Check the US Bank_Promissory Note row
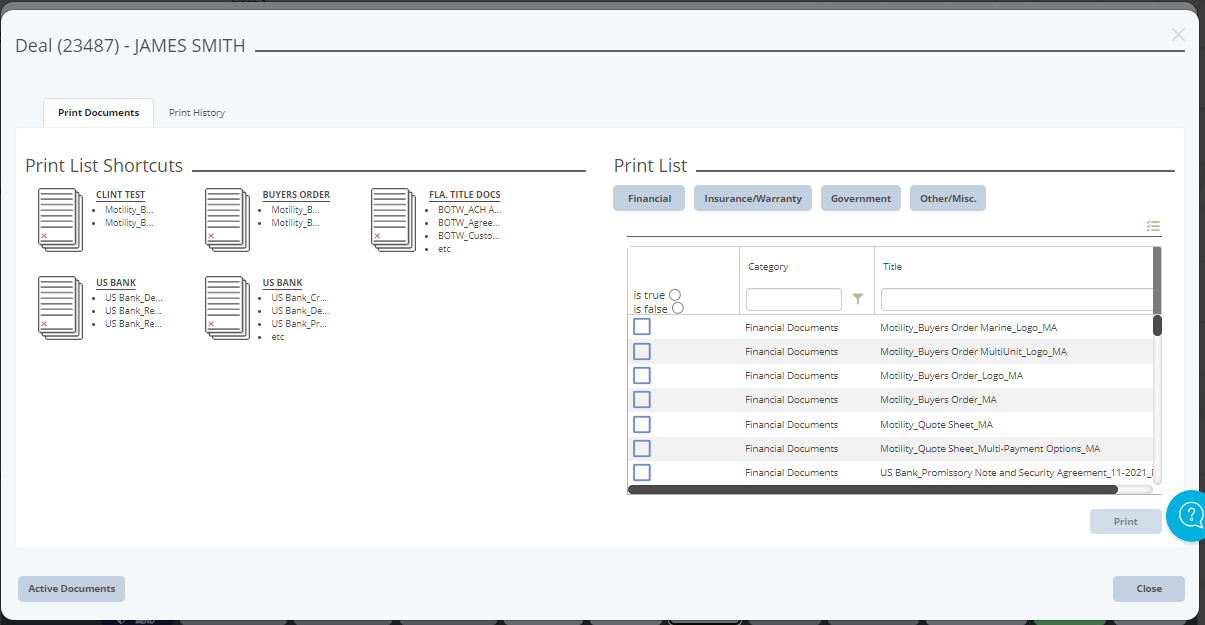Screen dimensions: 1205x625 point(642,472)
